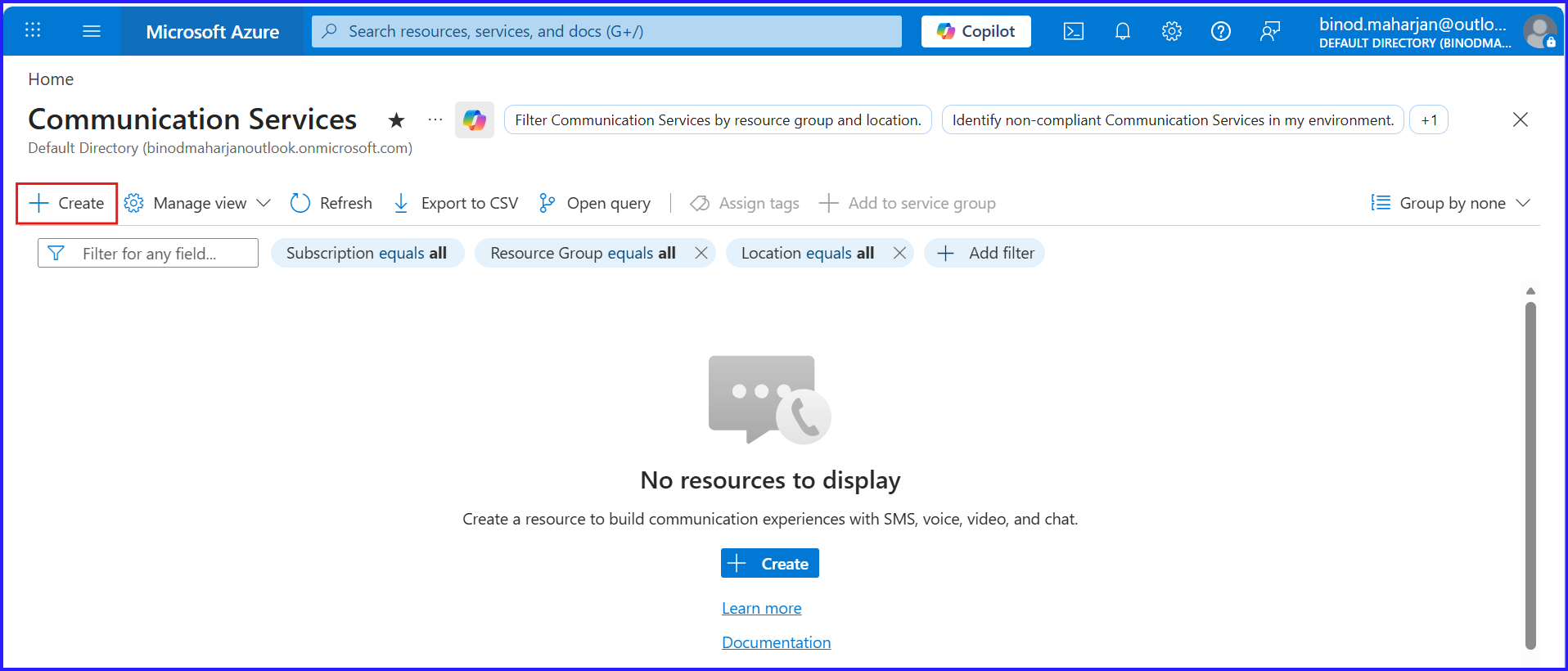This screenshot has height=671, width=1568.
Task: Navigate to the Home breadcrumb
Action: pyautogui.click(x=51, y=79)
